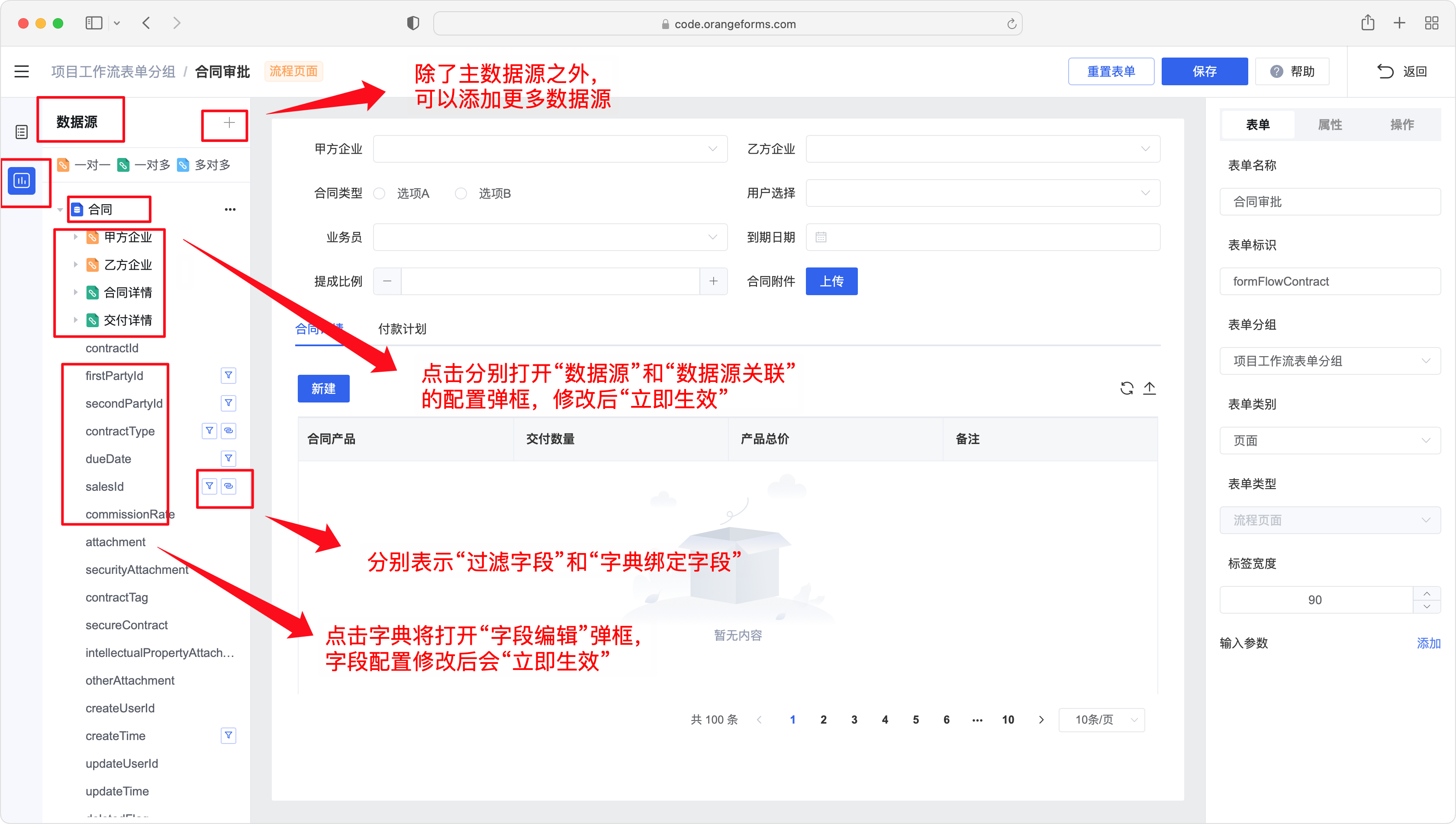Refresh the contract detail table
This screenshot has width=1456, height=824.
[x=1127, y=388]
